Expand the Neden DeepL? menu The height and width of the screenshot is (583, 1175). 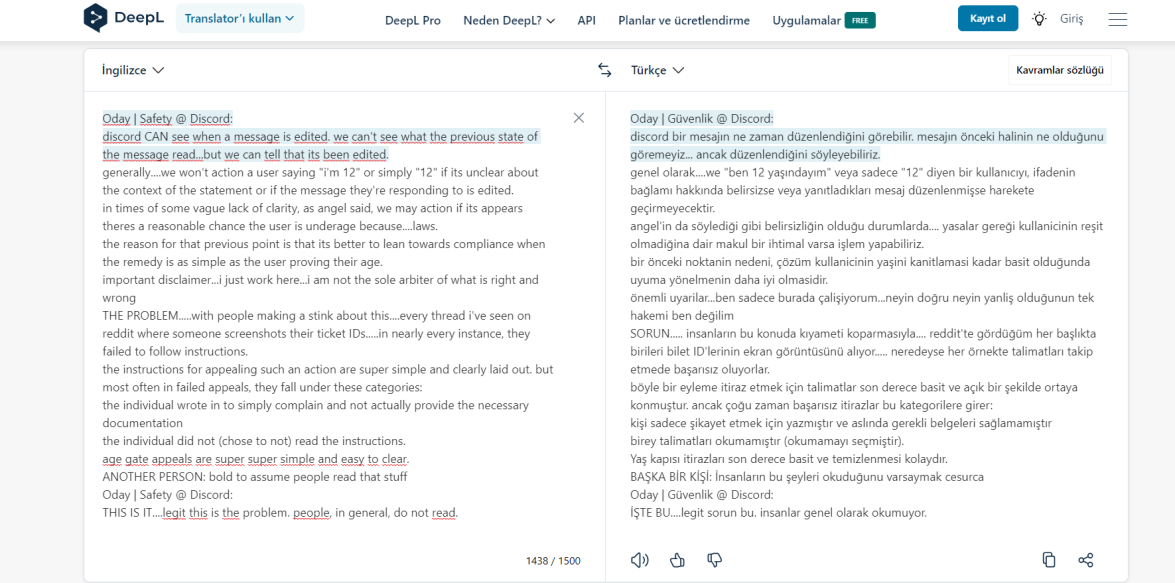click(x=509, y=20)
